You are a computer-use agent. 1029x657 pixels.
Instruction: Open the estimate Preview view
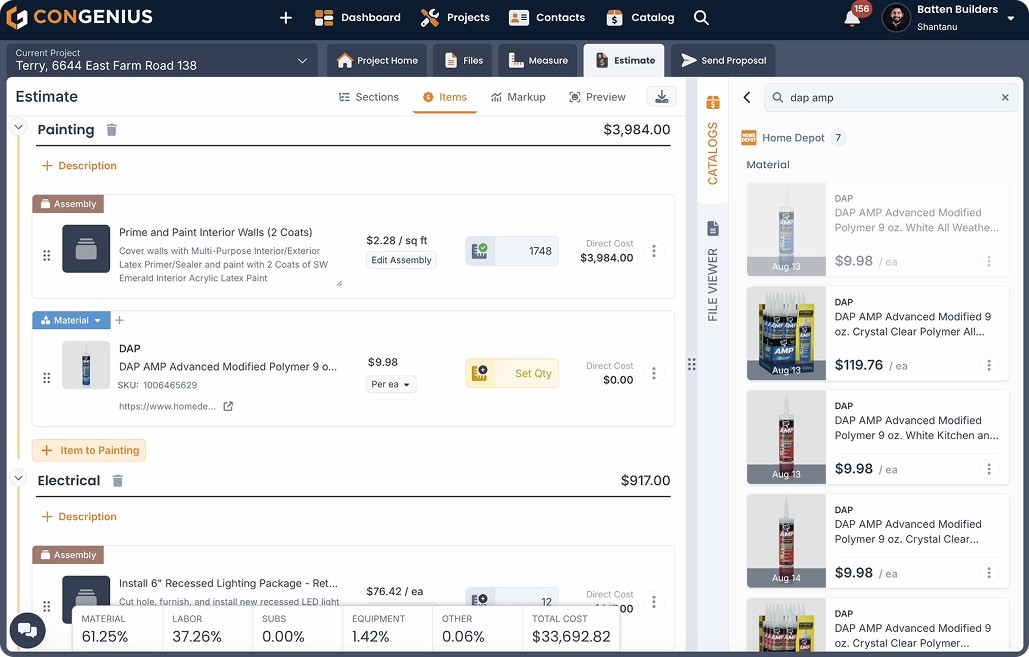click(597, 97)
